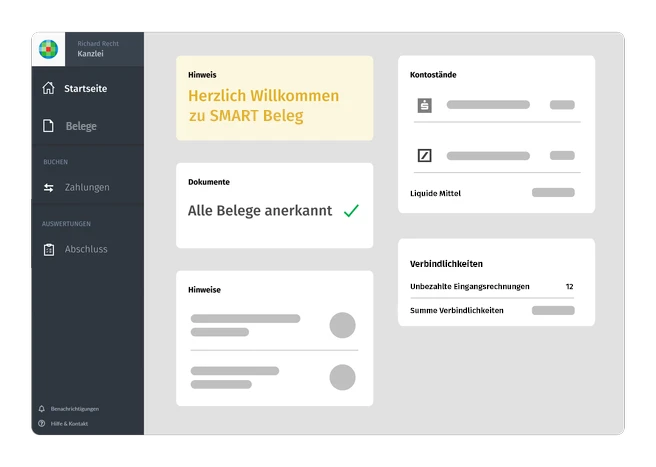Click the Liquide Mittel row
Image resolution: width=656 pixels, height=467 pixels.
(436, 193)
